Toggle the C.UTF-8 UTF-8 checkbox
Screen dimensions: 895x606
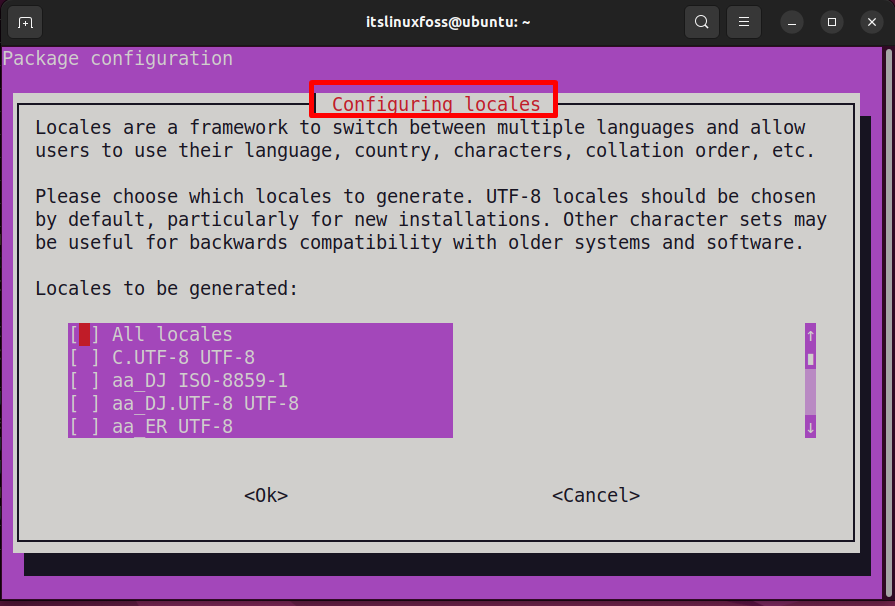(x=84, y=358)
